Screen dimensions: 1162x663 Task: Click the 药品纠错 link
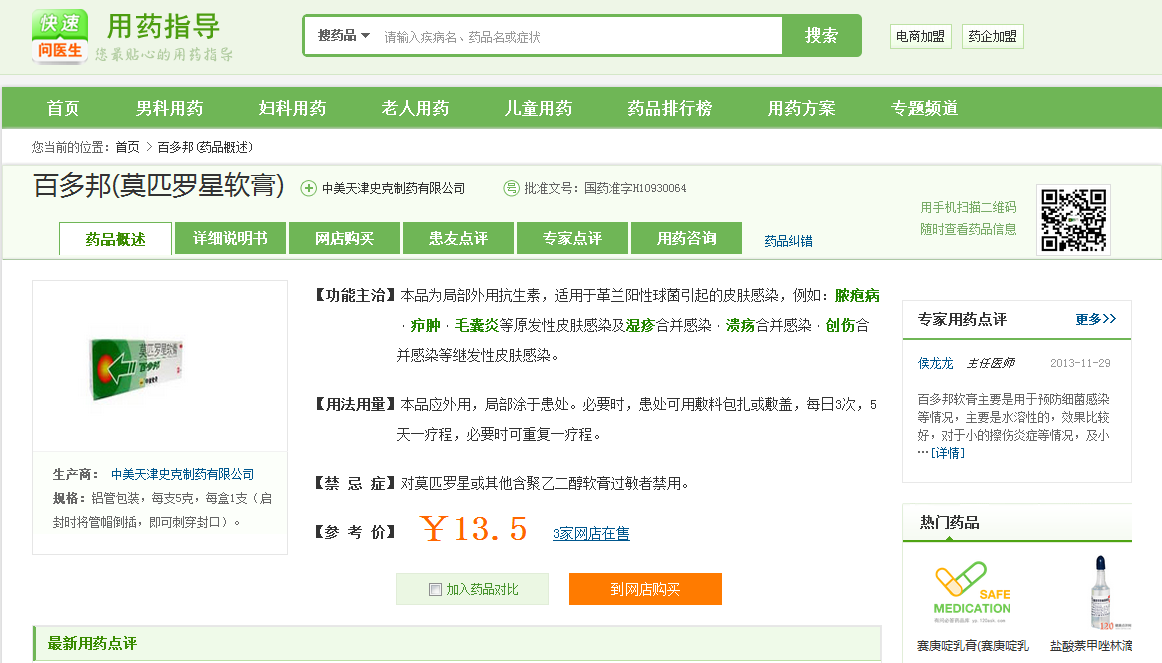coord(788,241)
